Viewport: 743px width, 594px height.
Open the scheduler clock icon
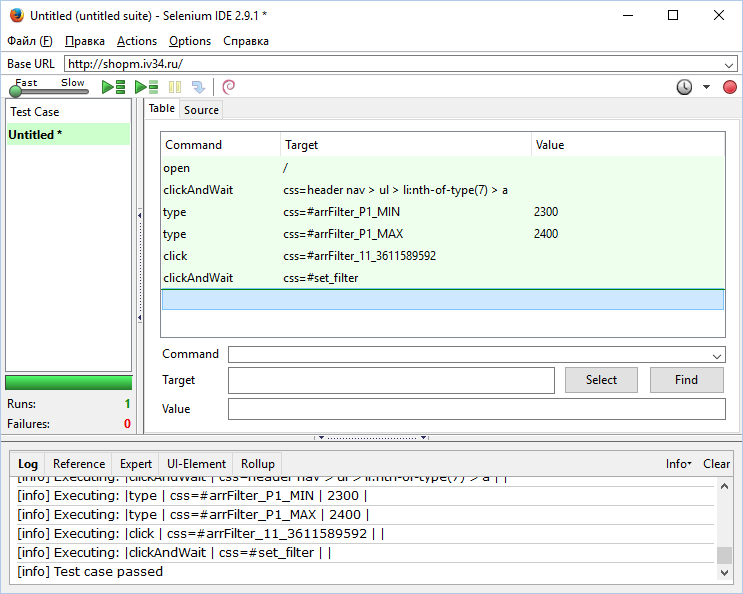[684, 87]
